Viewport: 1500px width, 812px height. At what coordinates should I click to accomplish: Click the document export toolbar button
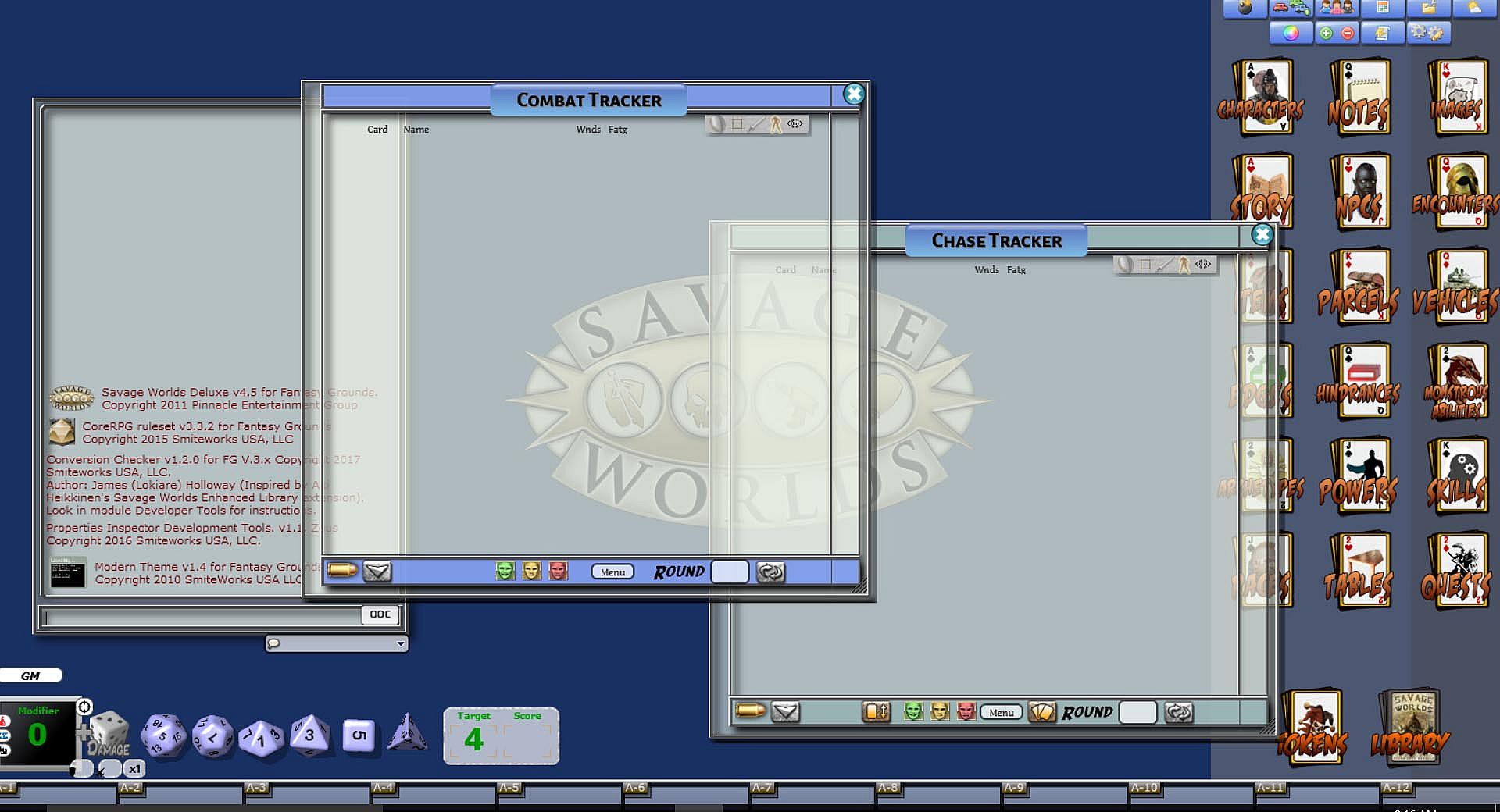(1383, 33)
